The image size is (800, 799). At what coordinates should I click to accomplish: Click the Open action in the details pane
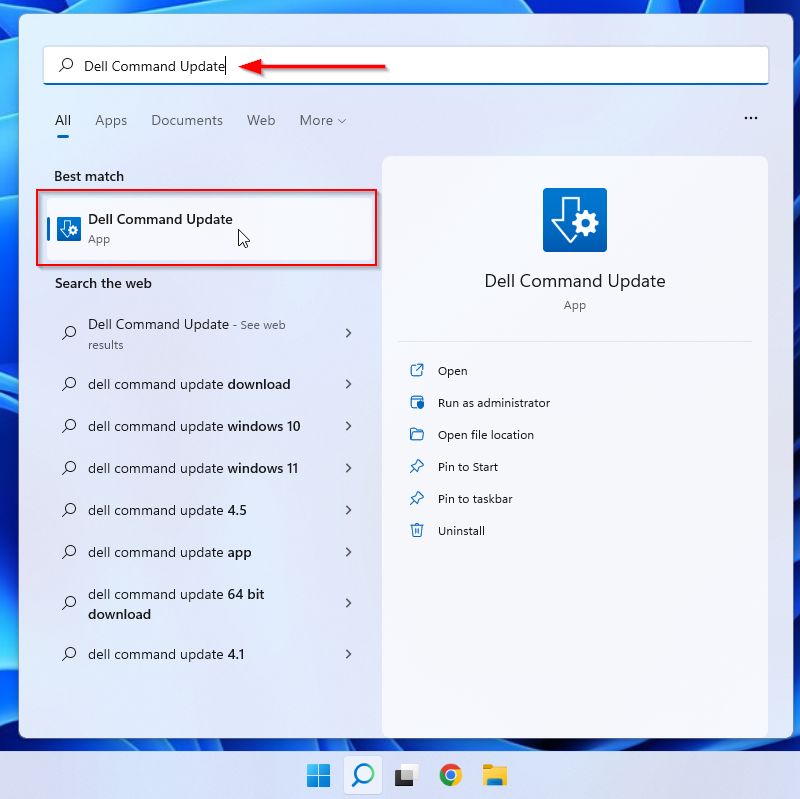452,371
